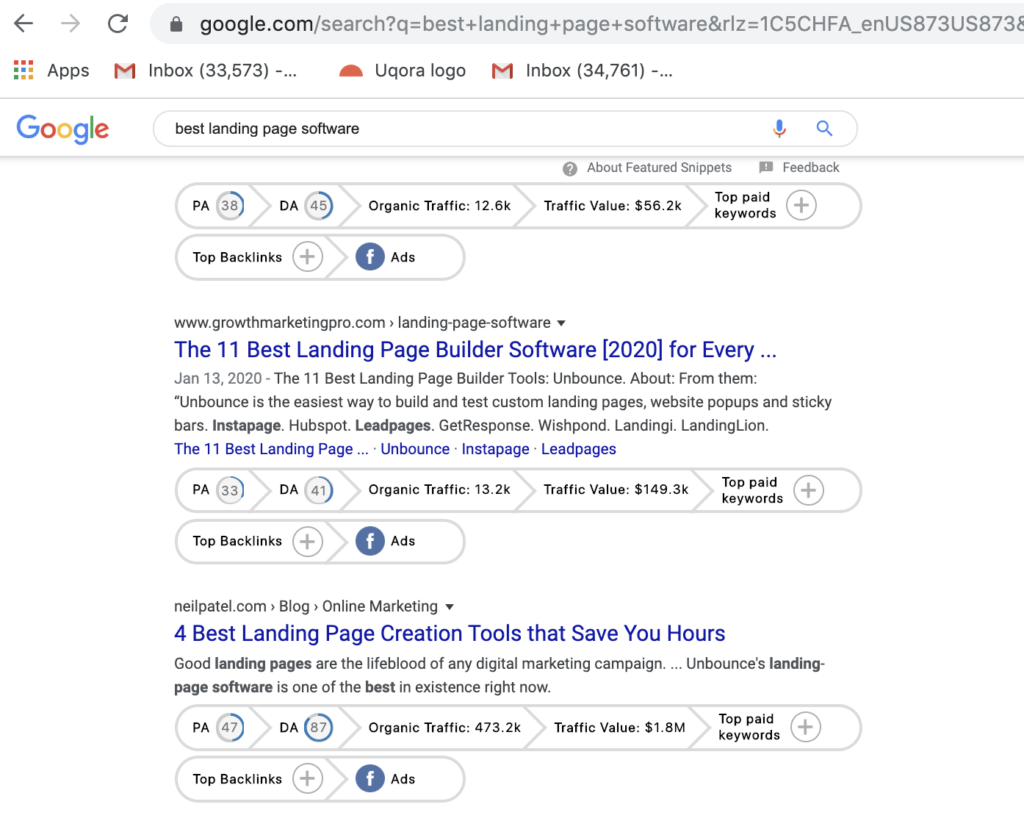Click the www.growthmarketingpro.com breadcrumb text
This screenshot has height=832, width=1024.
[x=280, y=323]
